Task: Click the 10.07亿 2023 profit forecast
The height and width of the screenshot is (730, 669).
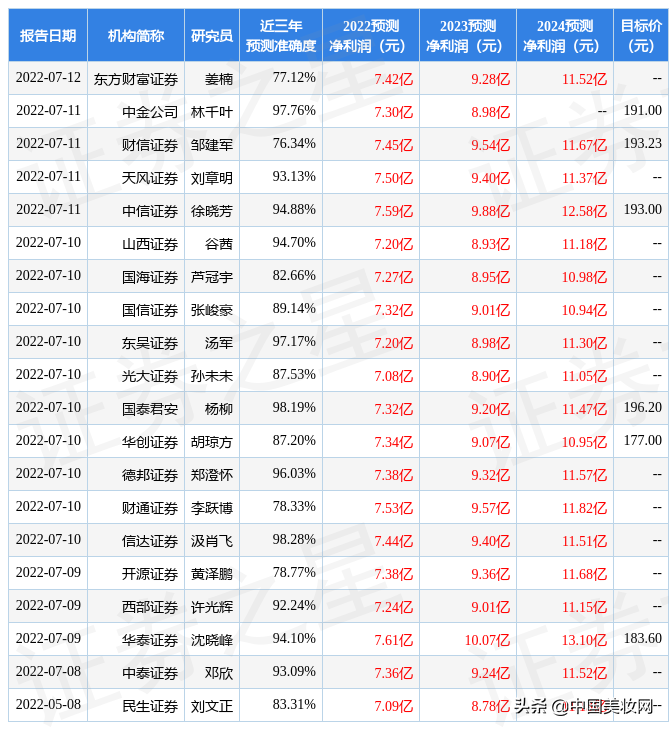Action: pyautogui.click(x=487, y=641)
